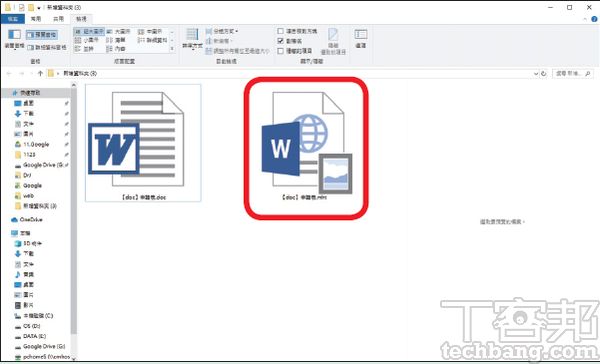600x364 pixels.
Task: Toggle the Details pane (詳細資料窗格) button
Action: [46, 47]
